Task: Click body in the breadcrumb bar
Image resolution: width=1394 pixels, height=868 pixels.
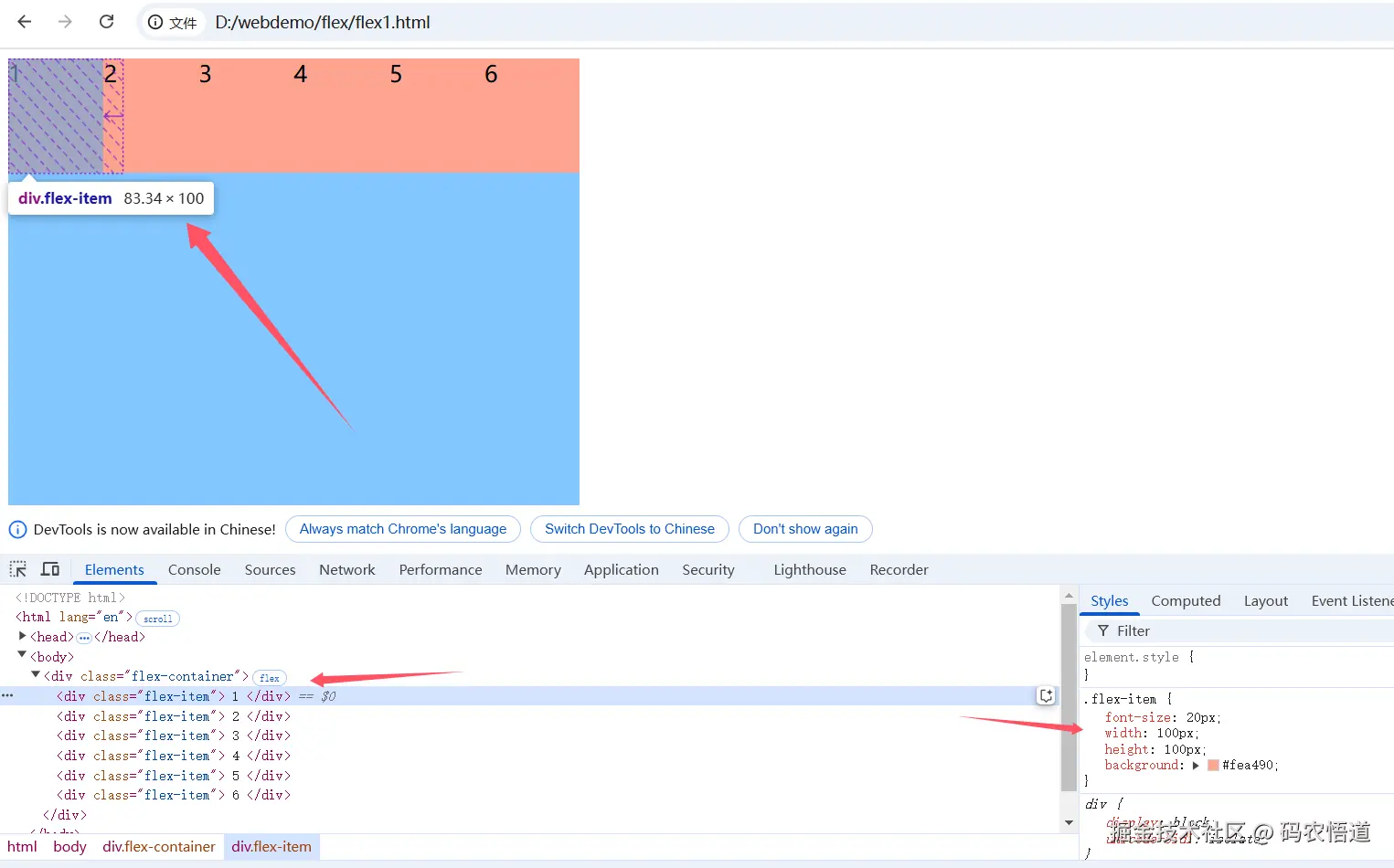Action: click(x=69, y=846)
